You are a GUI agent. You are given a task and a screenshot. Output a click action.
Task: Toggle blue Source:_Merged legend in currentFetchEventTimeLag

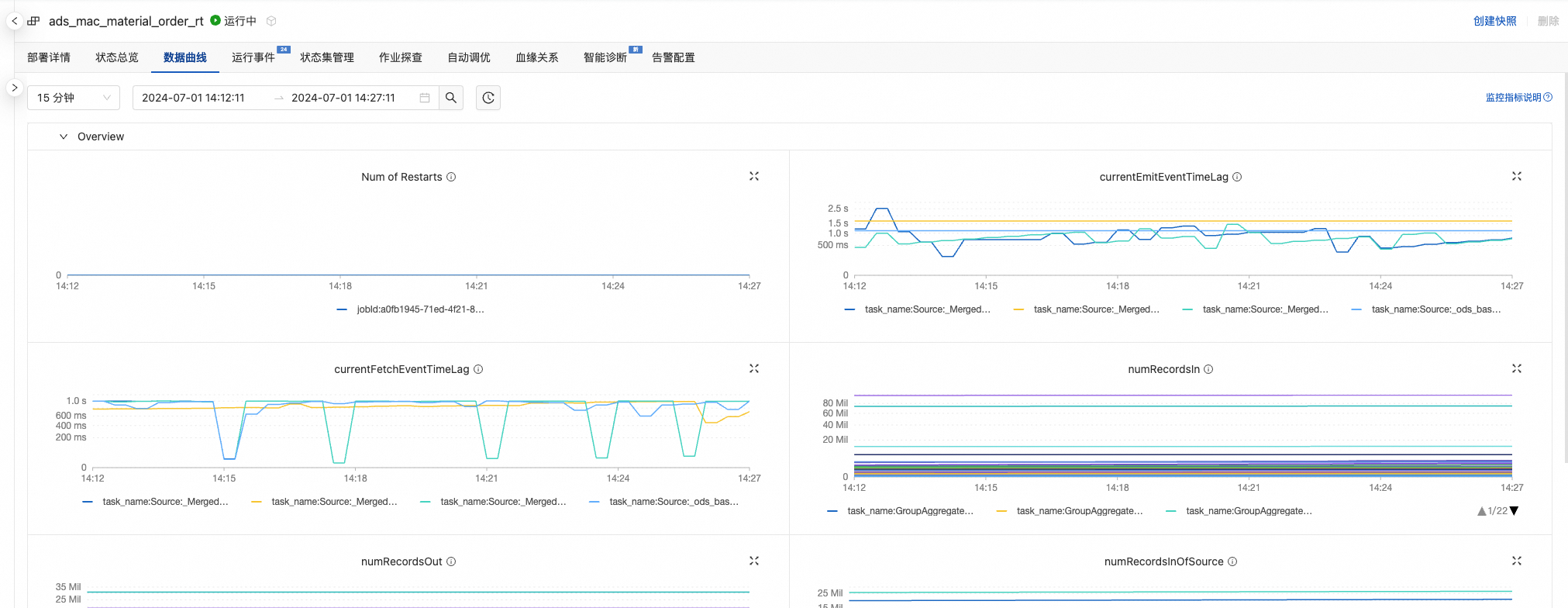click(155, 502)
